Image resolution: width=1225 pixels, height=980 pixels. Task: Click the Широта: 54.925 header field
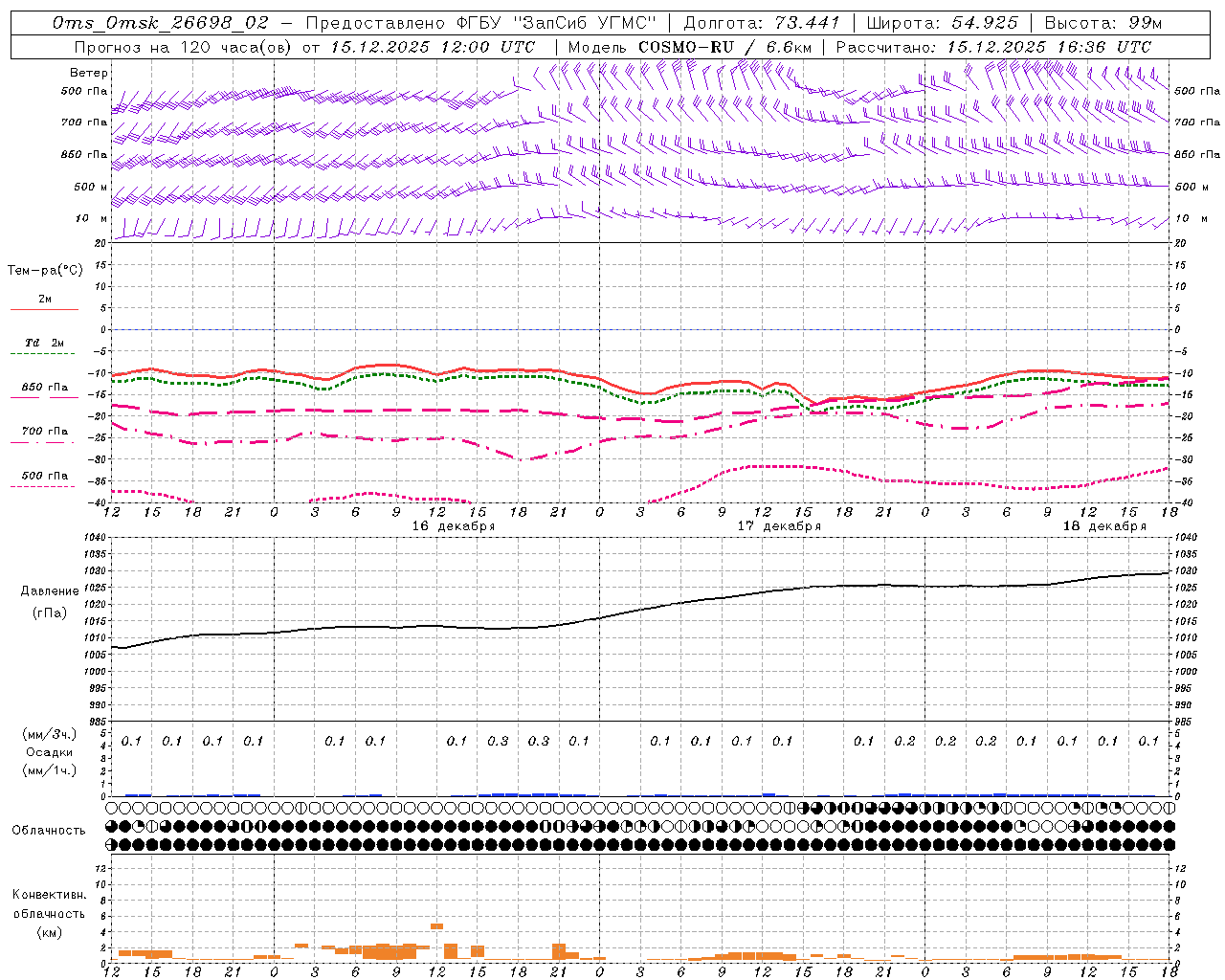[943, 23]
